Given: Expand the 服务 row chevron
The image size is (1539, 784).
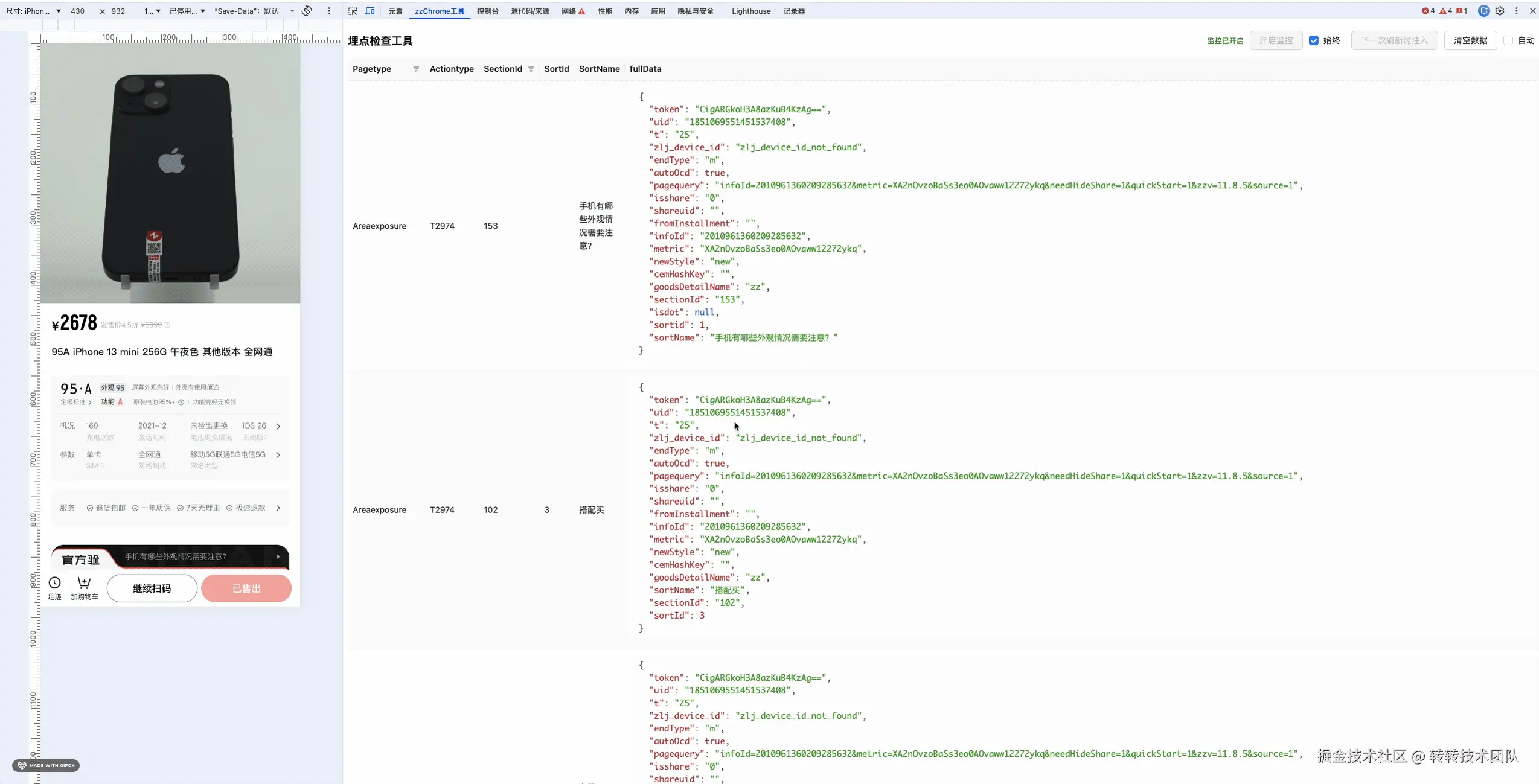Looking at the screenshot, I should coord(278,508).
